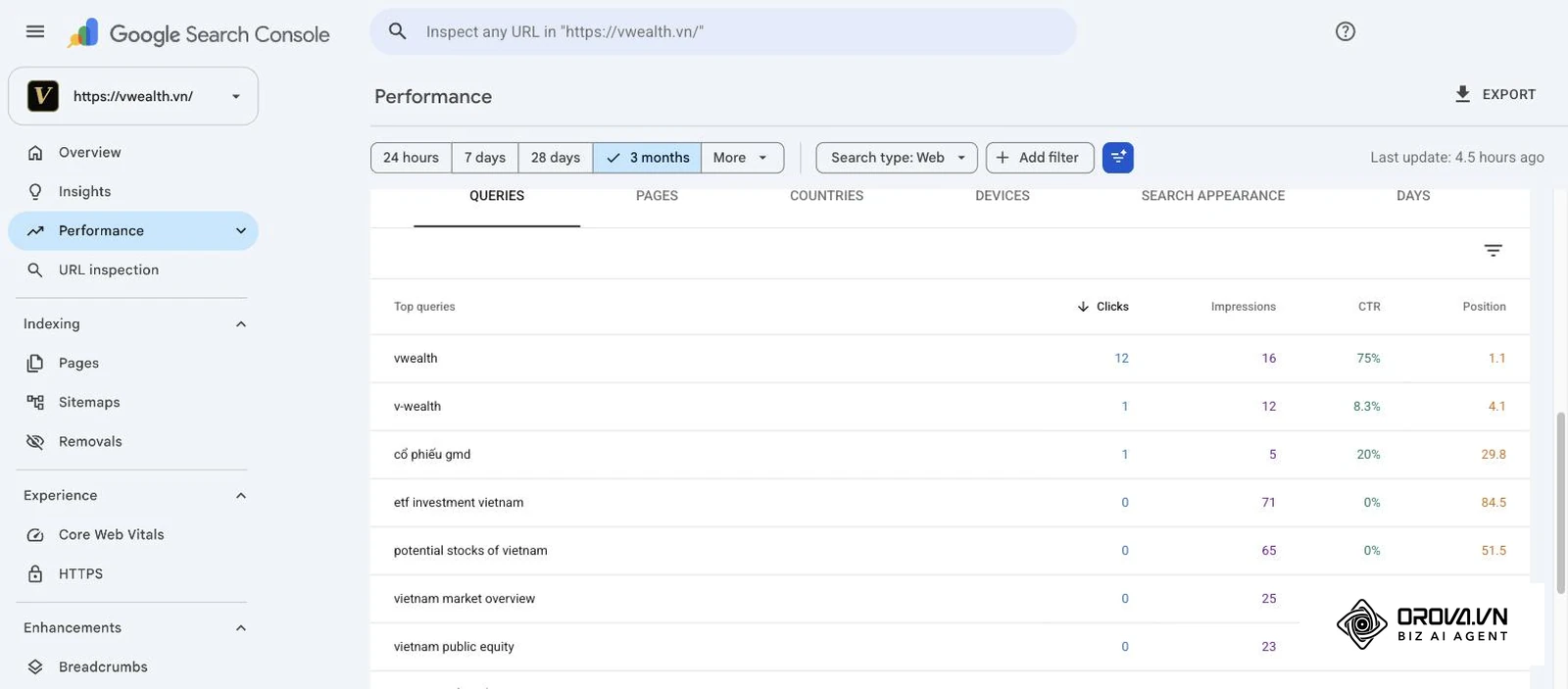Sort table by Position column
The image size is (1568, 689).
1484,307
